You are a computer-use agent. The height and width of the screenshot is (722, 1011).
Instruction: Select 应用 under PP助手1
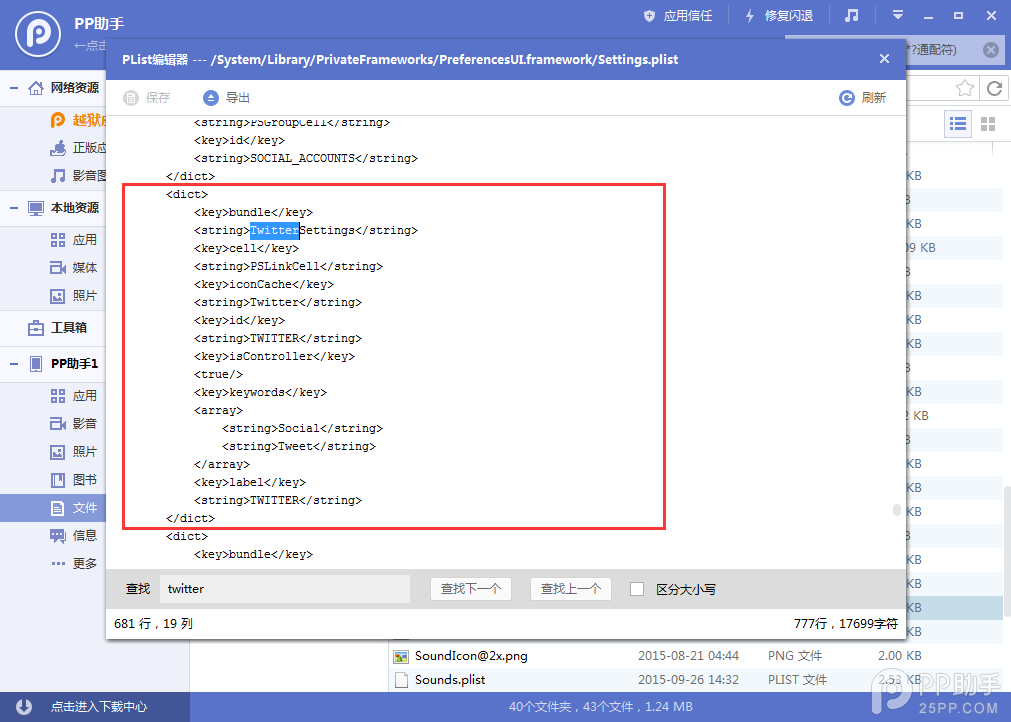pyautogui.click(x=74, y=396)
